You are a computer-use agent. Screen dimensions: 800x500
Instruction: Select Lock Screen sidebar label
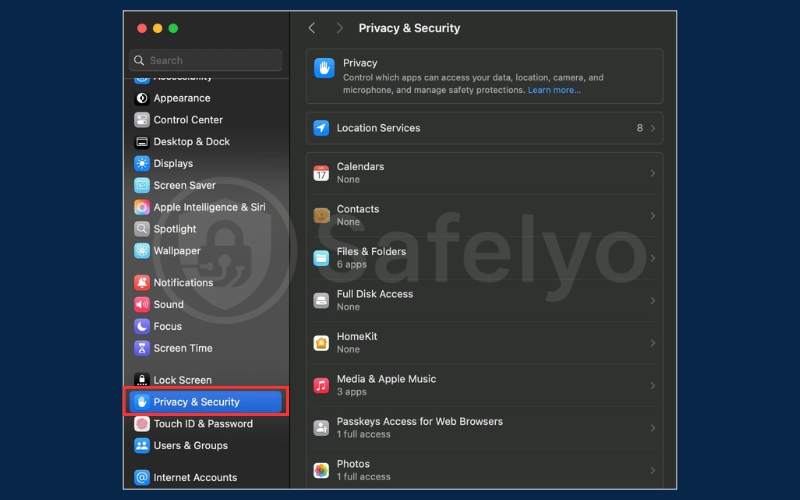pos(183,380)
